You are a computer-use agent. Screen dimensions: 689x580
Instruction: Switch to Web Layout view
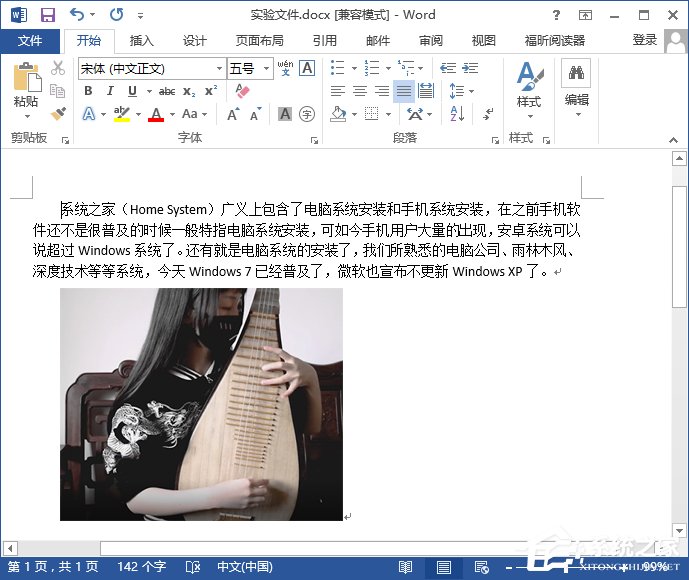click(x=482, y=567)
